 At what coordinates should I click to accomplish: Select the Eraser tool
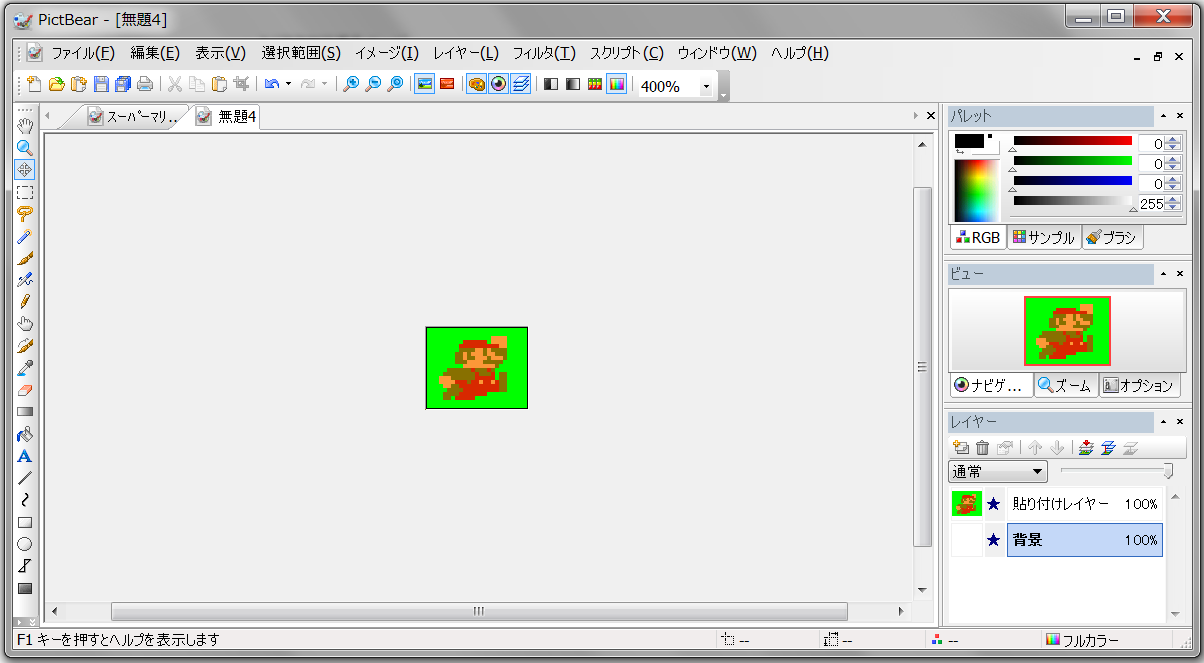click(x=25, y=390)
